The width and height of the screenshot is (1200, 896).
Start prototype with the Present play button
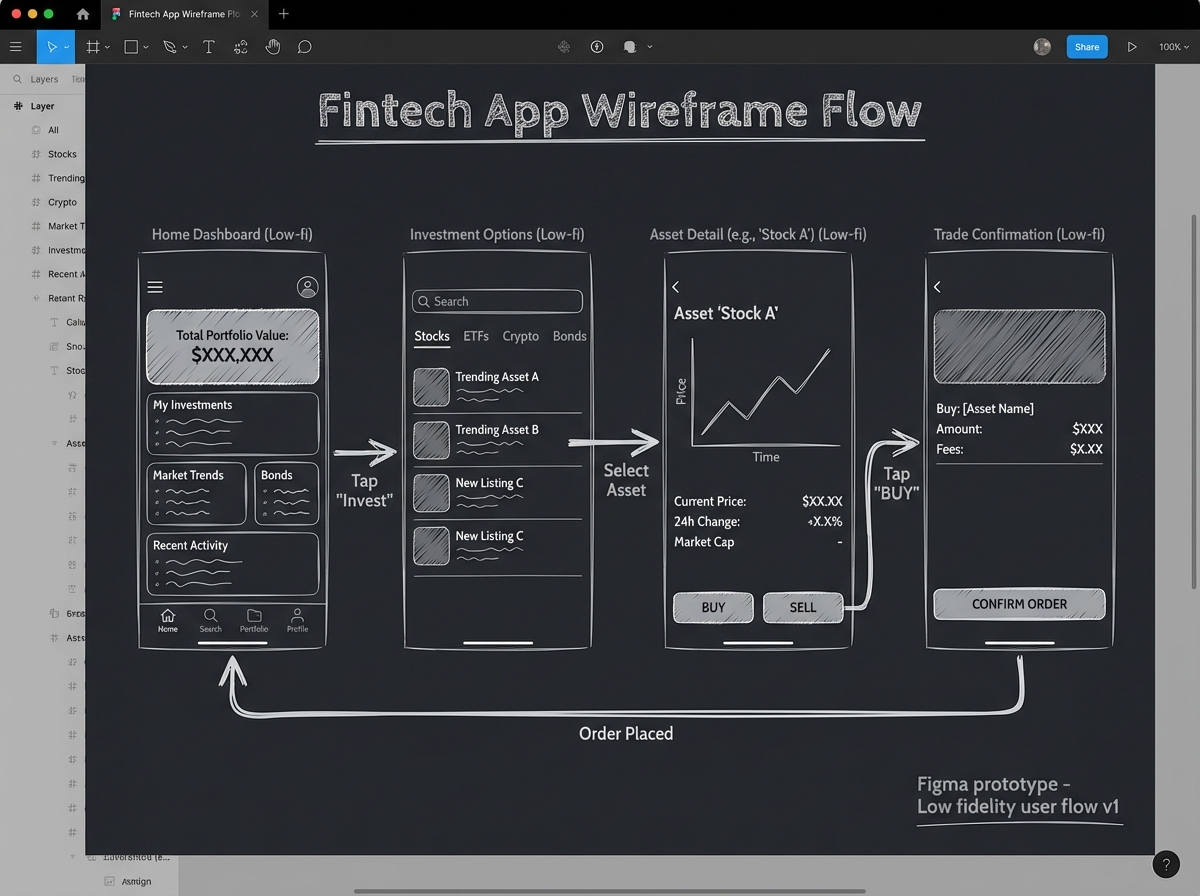pyautogui.click(x=1132, y=46)
